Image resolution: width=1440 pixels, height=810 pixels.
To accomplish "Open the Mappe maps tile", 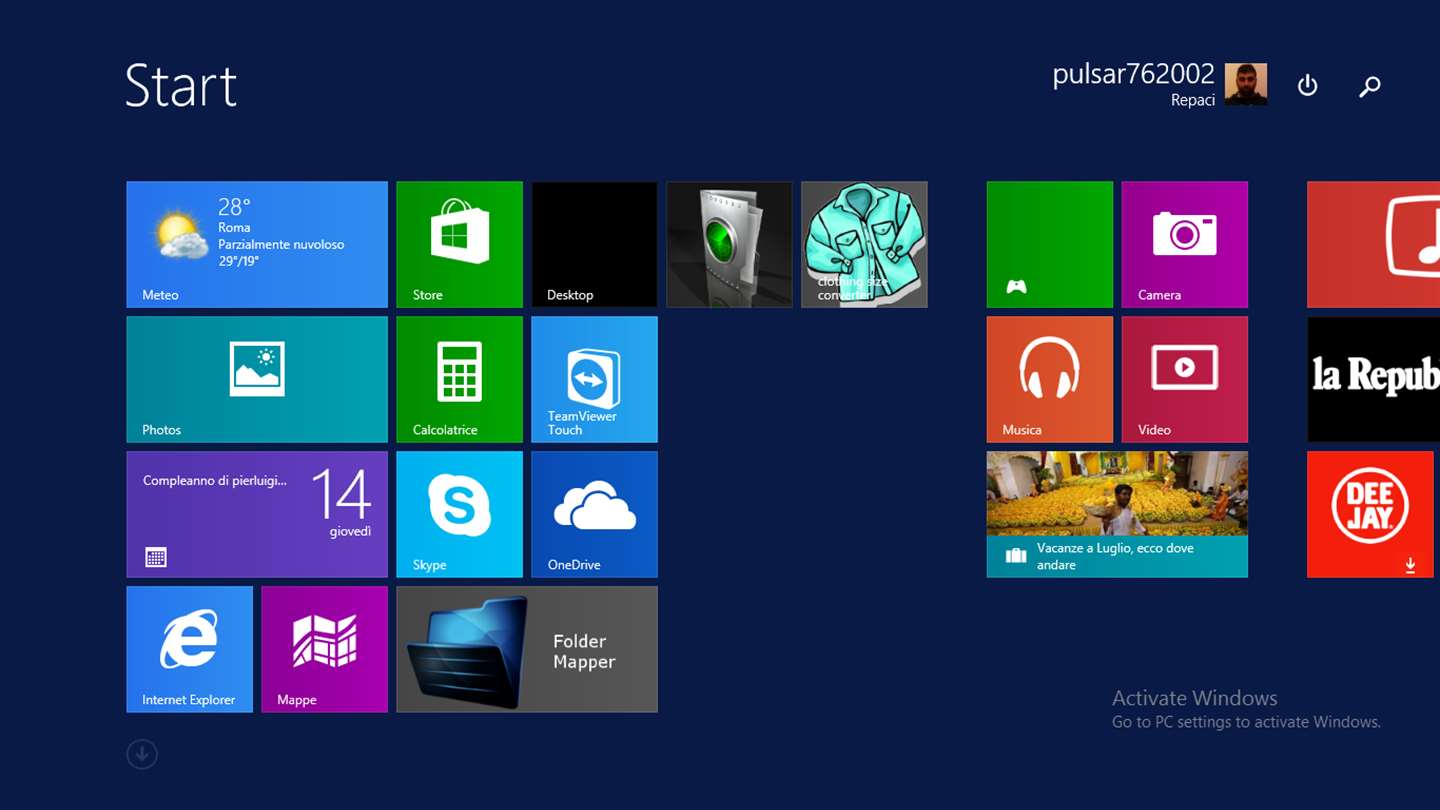I will pos(324,649).
